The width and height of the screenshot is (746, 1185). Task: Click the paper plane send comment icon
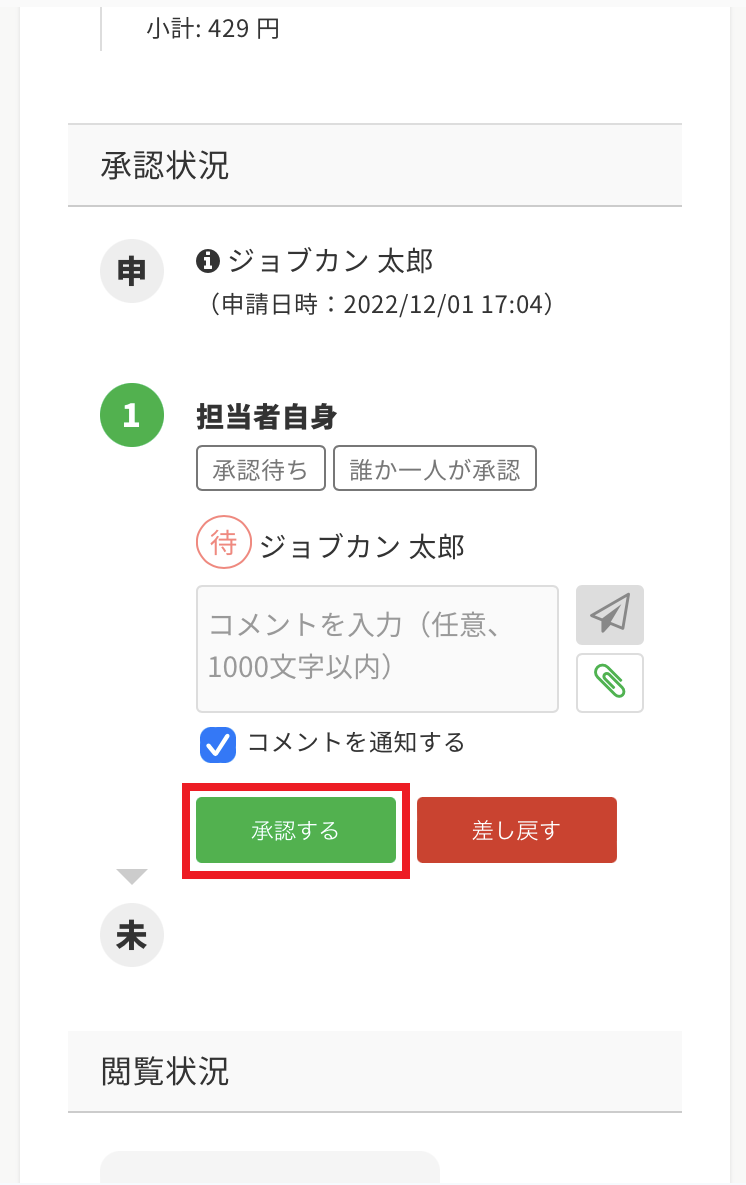point(609,614)
